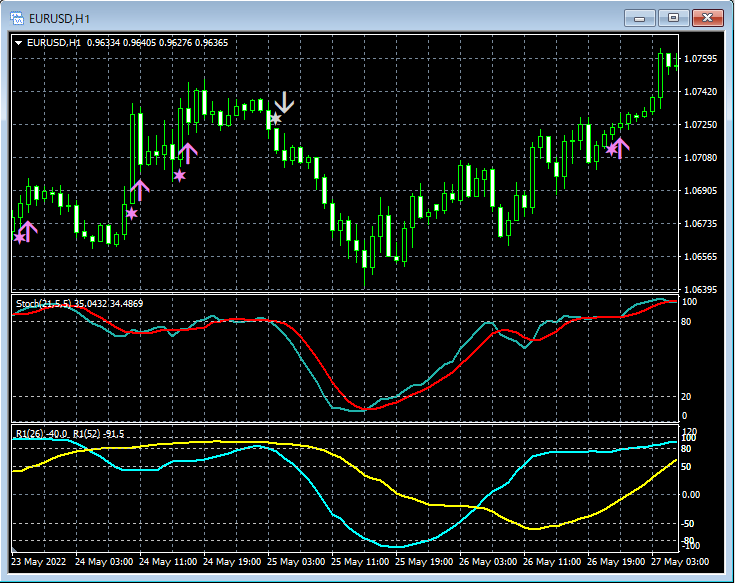Select the grey star beside the down arrow

point(276,118)
